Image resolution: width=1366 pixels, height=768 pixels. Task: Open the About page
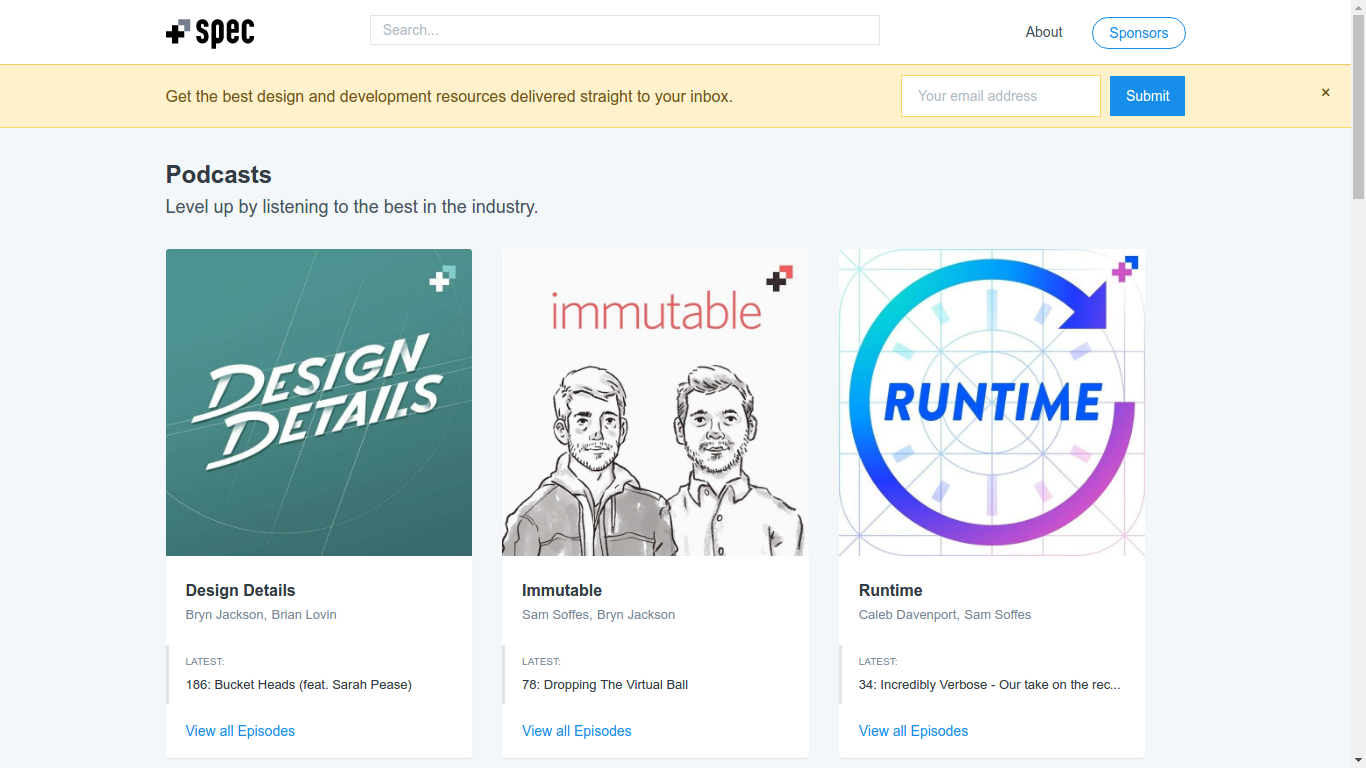pos(1043,32)
